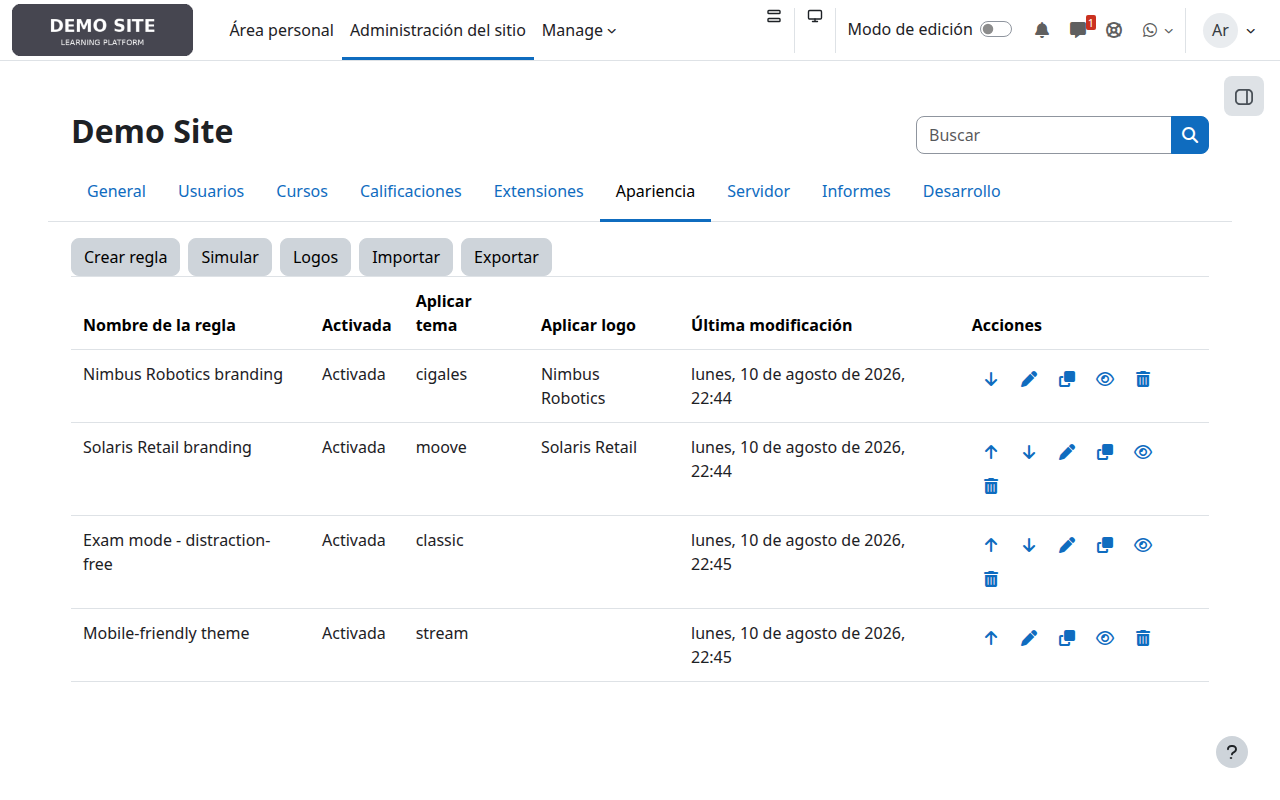This screenshot has width=1280, height=800.
Task: Click the monitor display icon in header
Action: pyautogui.click(x=815, y=16)
